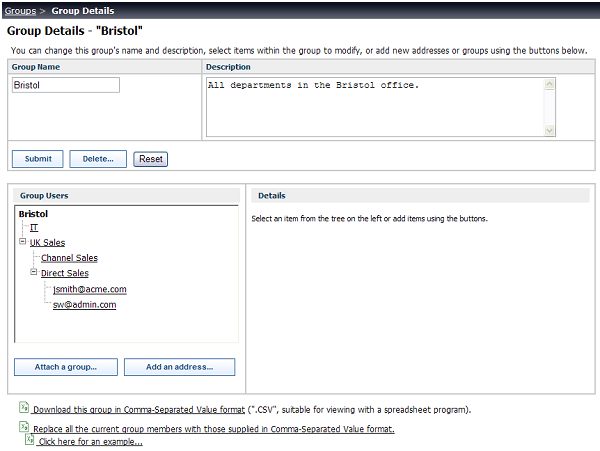Click the Delete... button
600x451 pixels.
[98, 159]
